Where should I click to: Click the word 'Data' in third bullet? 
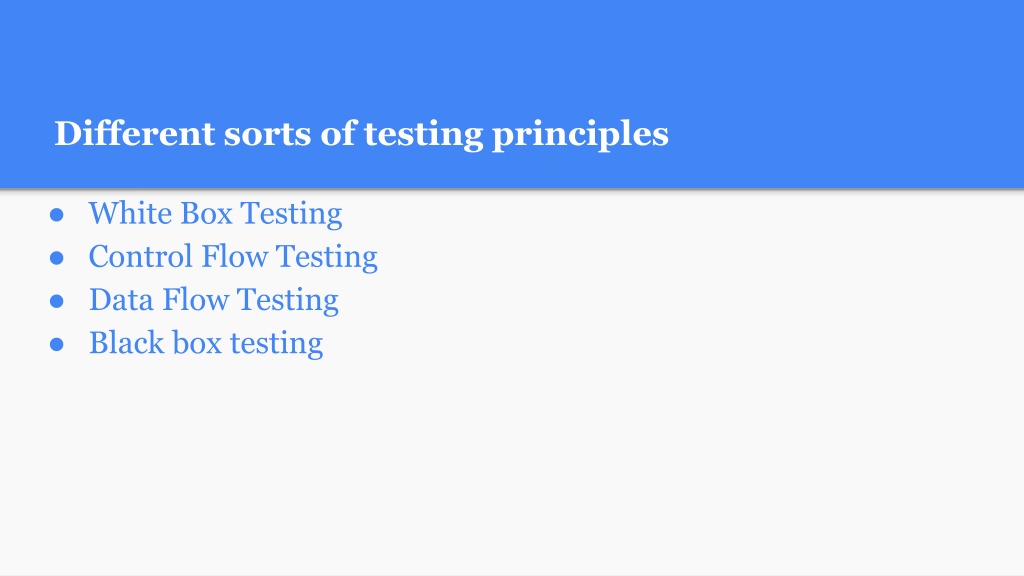(x=121, y=299)
